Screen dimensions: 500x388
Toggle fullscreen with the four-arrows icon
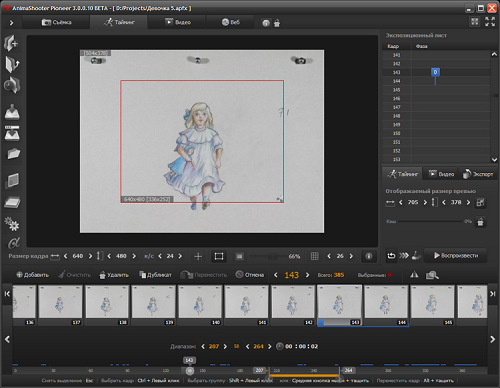pyautogui.click(x=490, y=22)
